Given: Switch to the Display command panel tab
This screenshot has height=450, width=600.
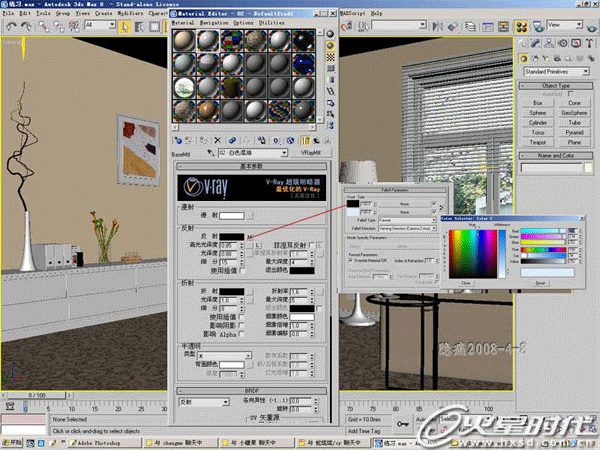Looking at the screenshot, I should click(576, 43).
